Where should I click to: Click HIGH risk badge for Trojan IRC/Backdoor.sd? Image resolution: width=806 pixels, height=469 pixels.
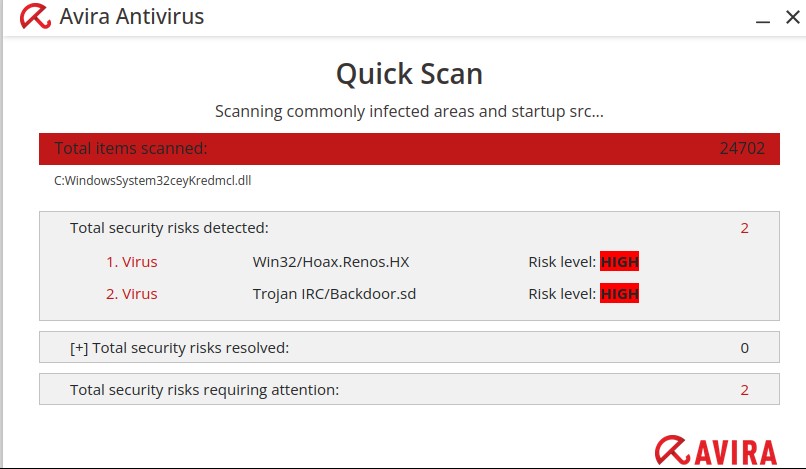[x=619, y=294]
